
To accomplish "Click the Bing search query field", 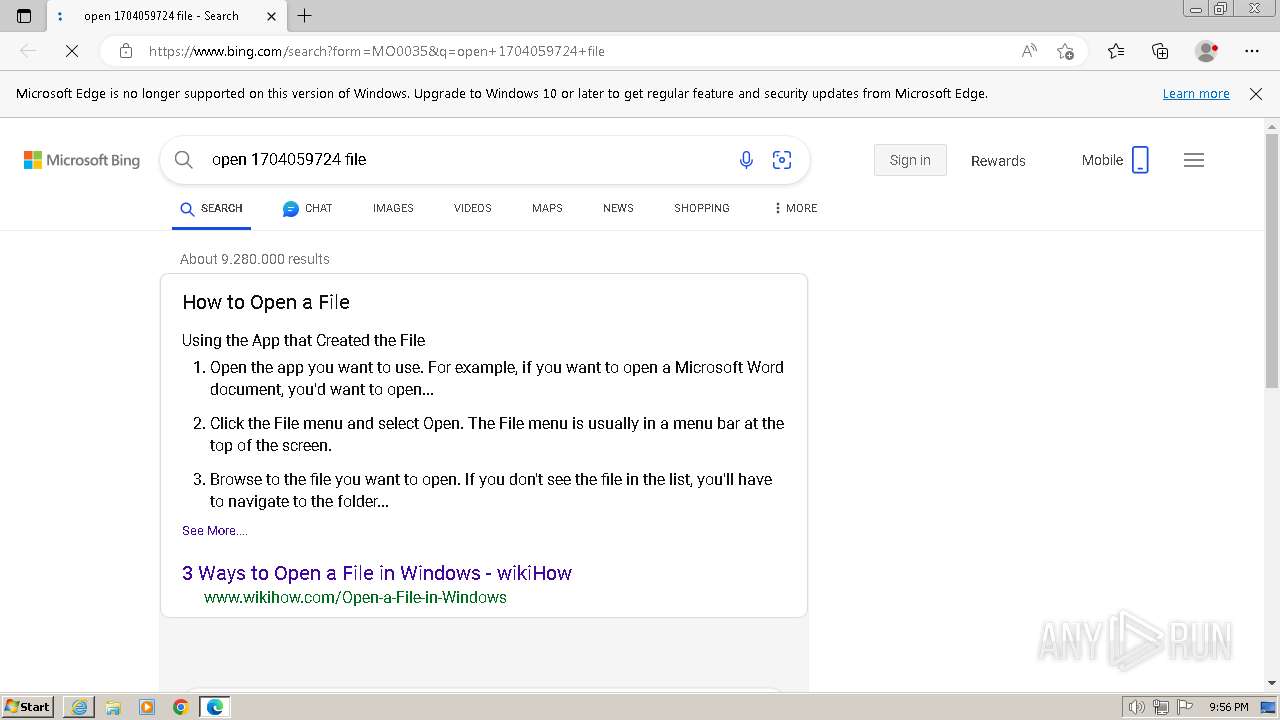I will pyautogui.click(x=465, y=160).
